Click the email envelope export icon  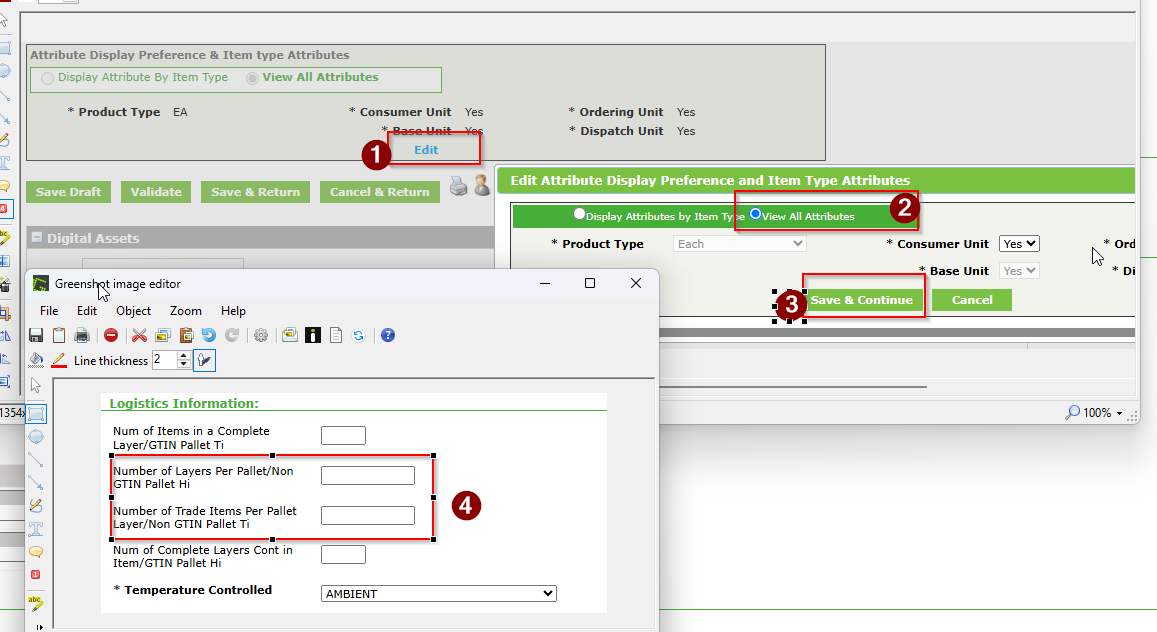tap(289, 336)
